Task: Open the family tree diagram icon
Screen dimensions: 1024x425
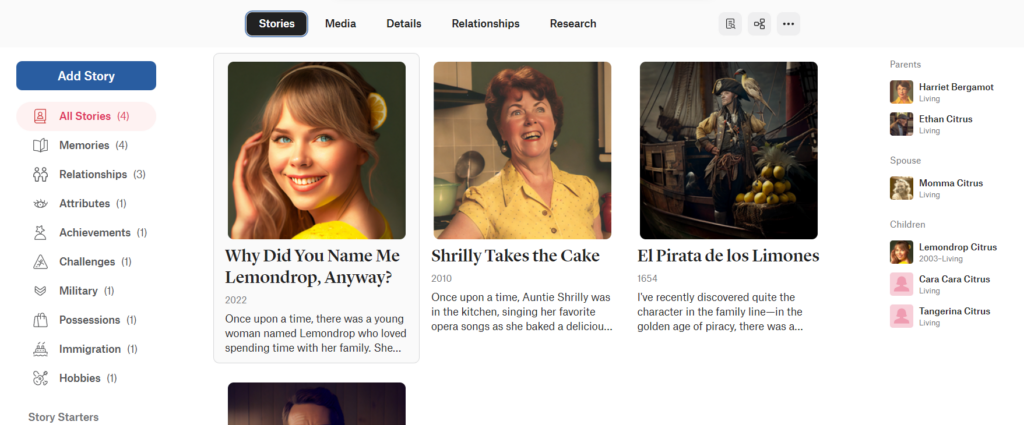Action: [x=760, y=24]
